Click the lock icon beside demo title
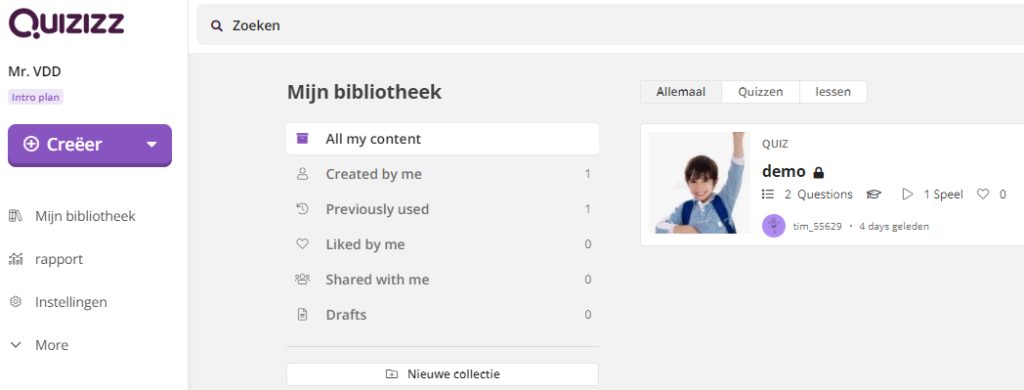 [818, 172]
